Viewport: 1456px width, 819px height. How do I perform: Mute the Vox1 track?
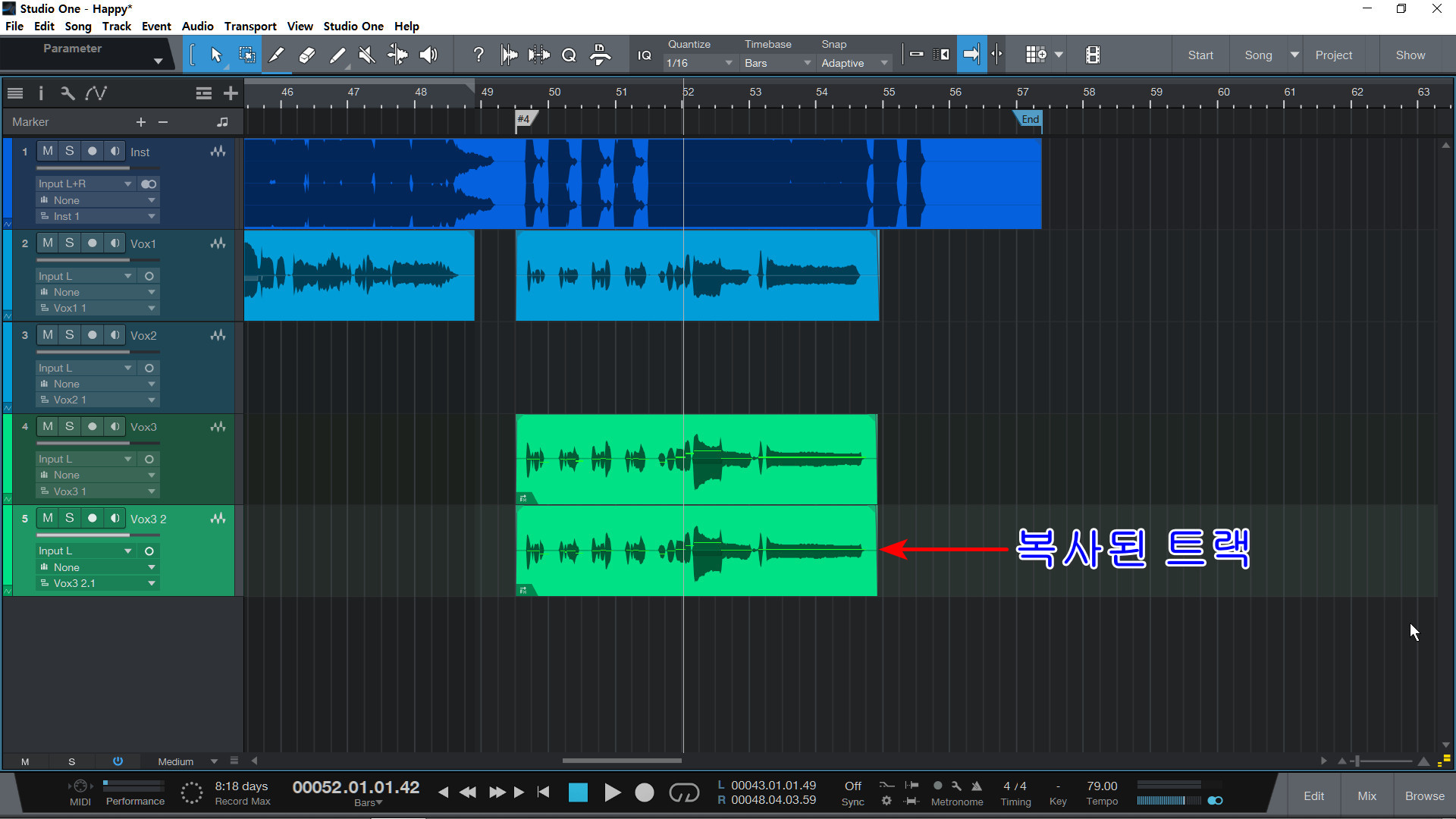[48, 243]
